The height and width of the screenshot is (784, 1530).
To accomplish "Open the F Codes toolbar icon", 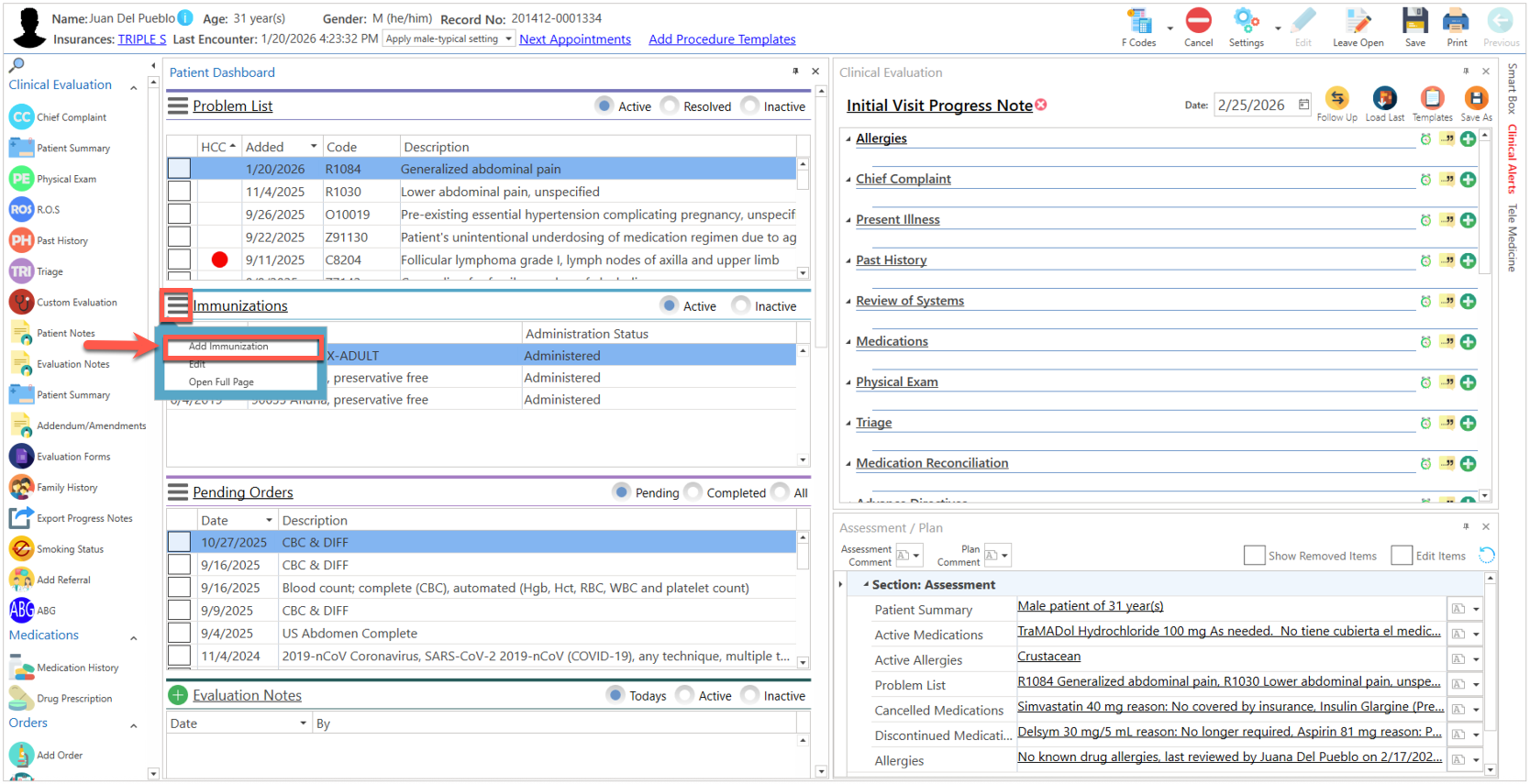I will (1139, 21).
